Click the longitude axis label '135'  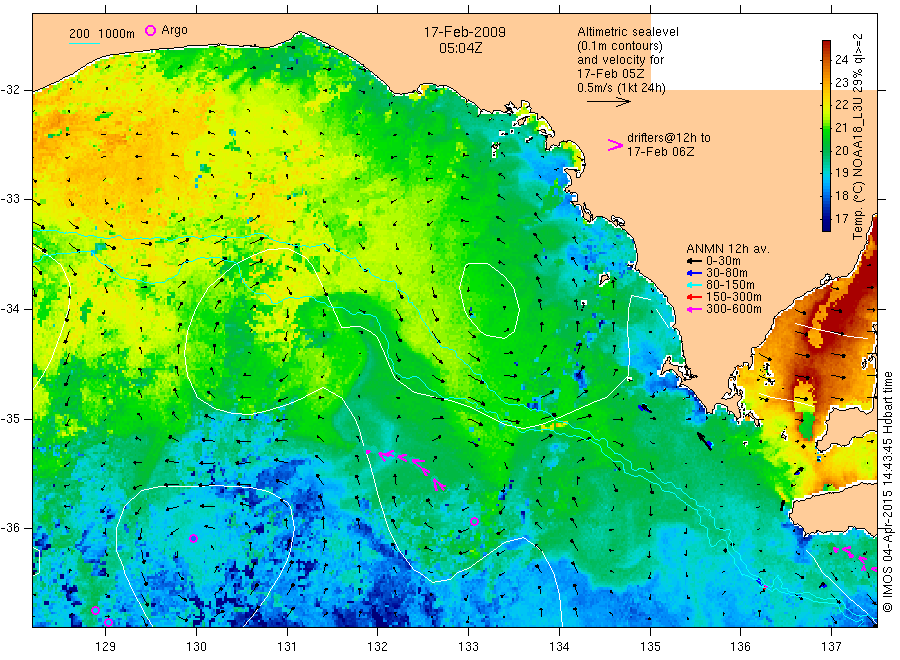tap(650, 647)
